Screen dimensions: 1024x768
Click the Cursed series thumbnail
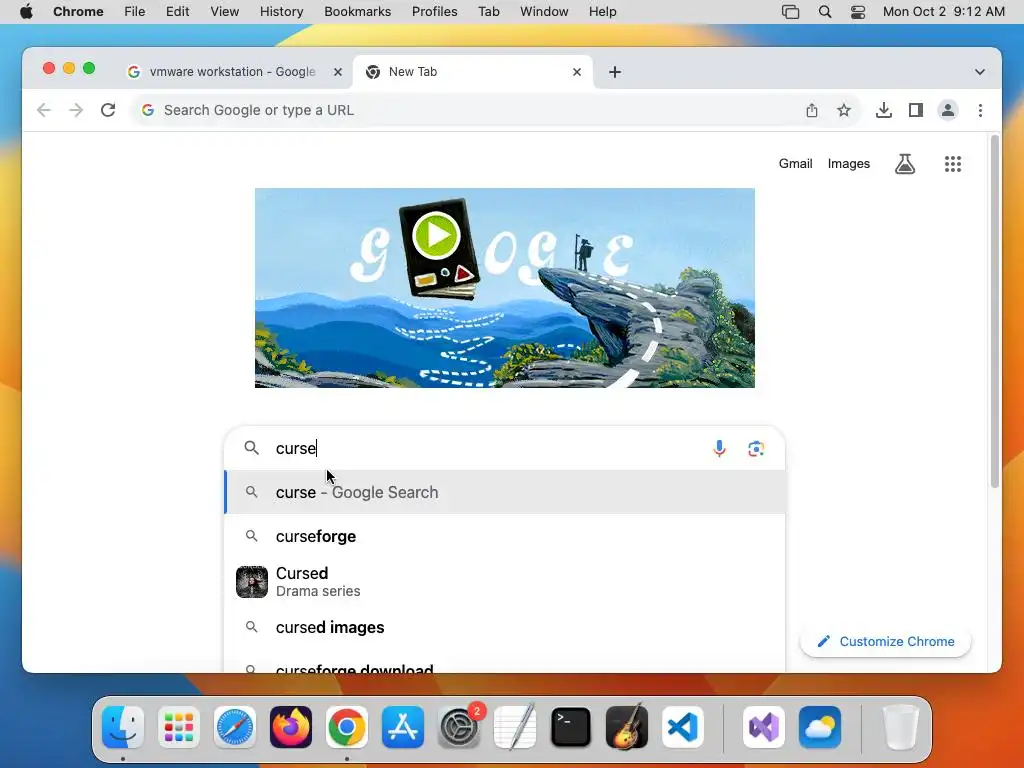coord(252,582)
